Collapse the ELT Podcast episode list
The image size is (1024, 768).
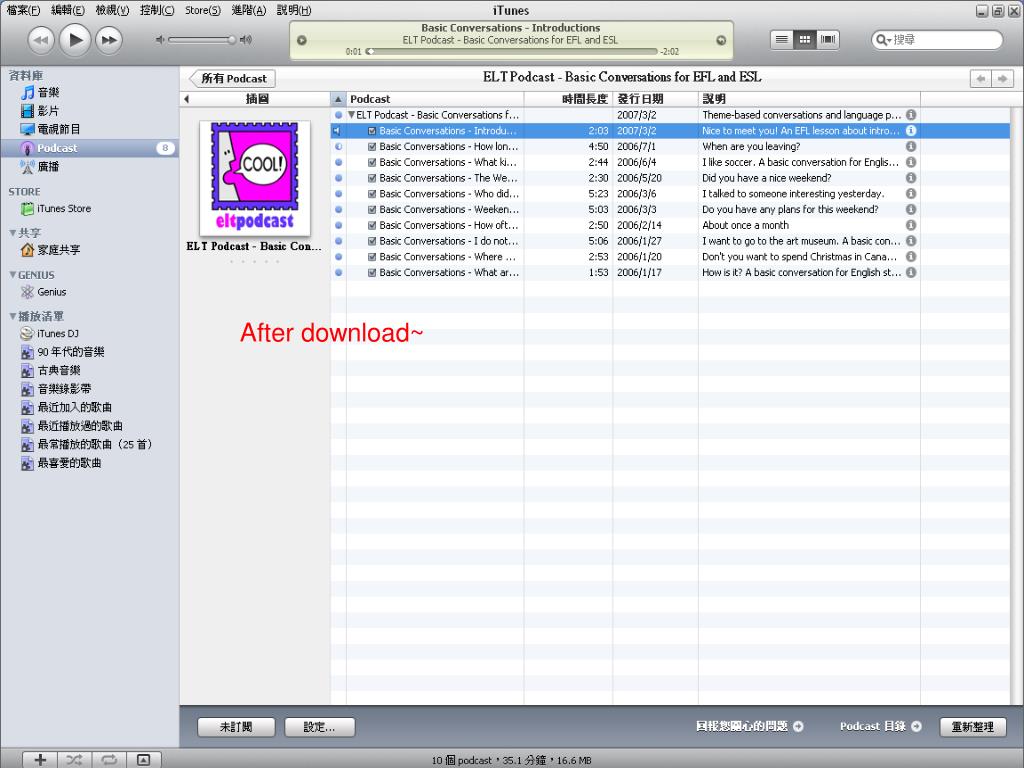pos(351,115)
